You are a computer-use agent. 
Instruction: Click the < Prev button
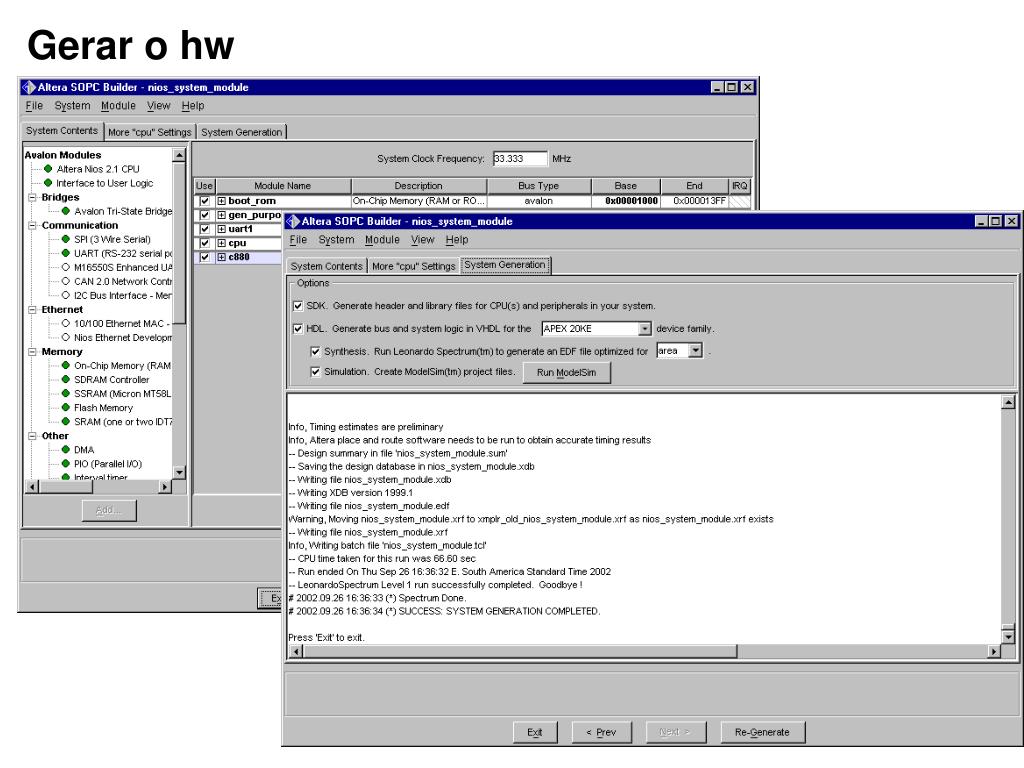coord(601,732)
